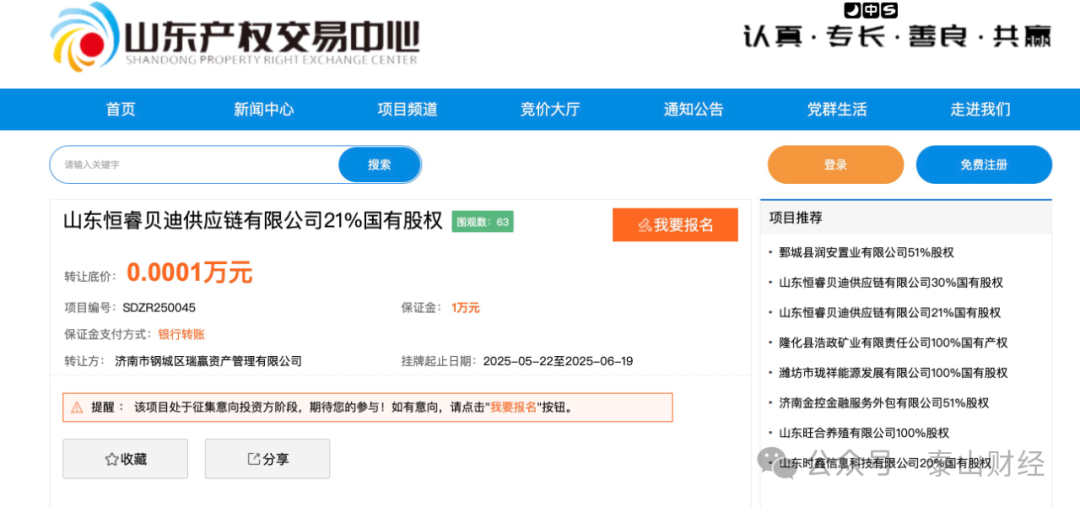The height and width of the screenshot is (507, 1080).
Task: Click the share icon on 分享 button
Action: pyautogui.click(x=253, y=459)
